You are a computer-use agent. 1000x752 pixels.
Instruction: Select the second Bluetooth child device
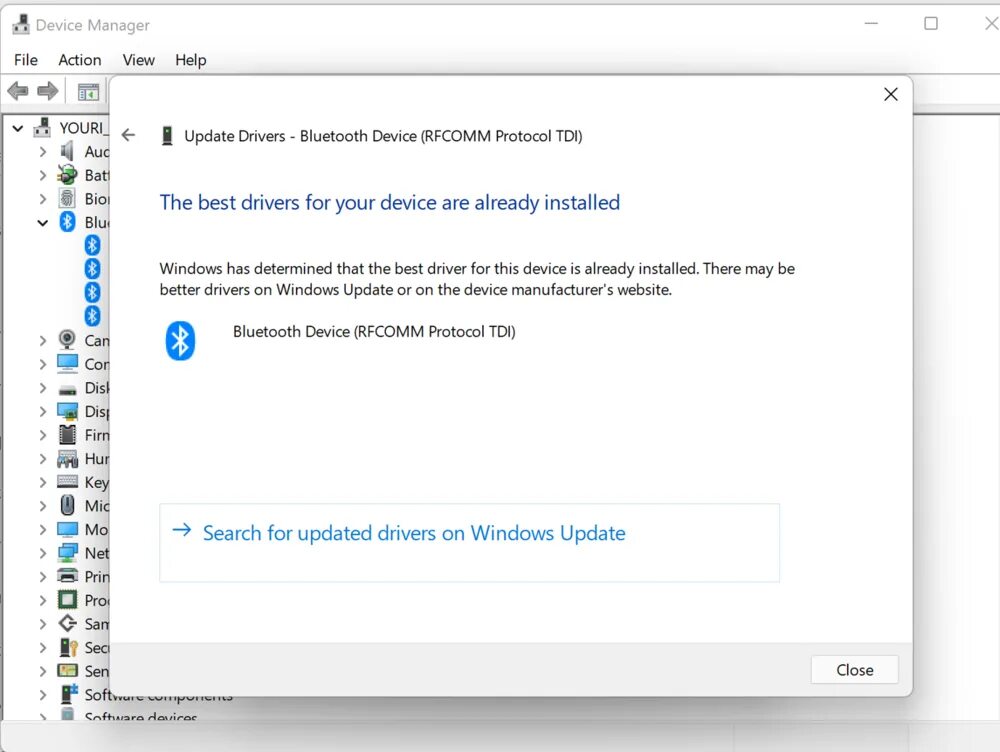(x=92, y=269)
